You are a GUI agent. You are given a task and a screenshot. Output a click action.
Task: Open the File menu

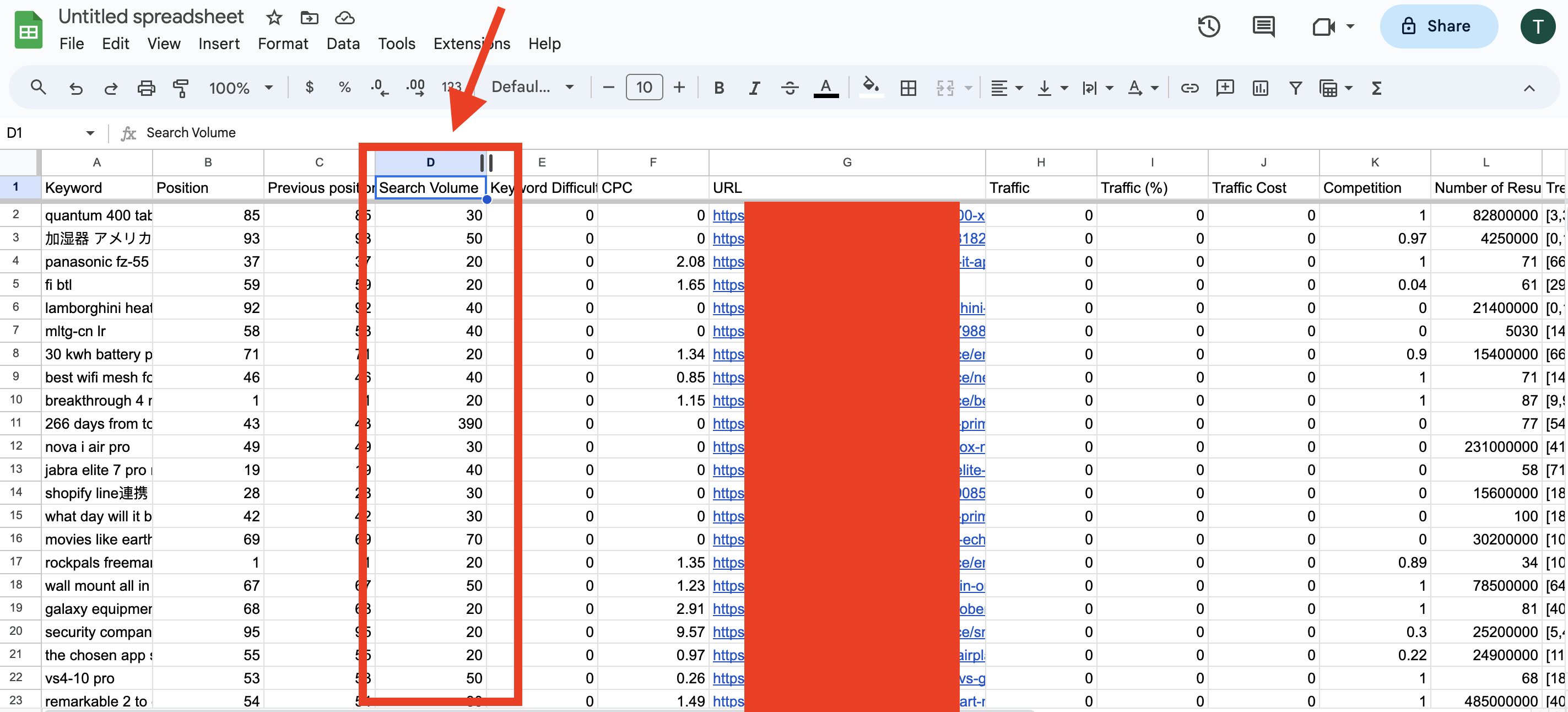72,44
